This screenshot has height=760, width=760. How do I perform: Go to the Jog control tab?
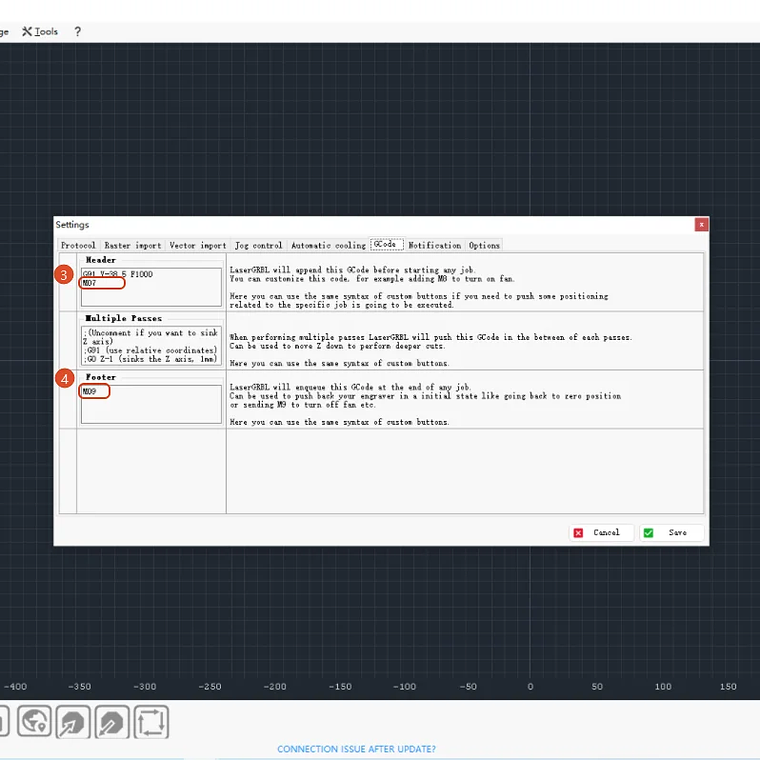point(258,245)
